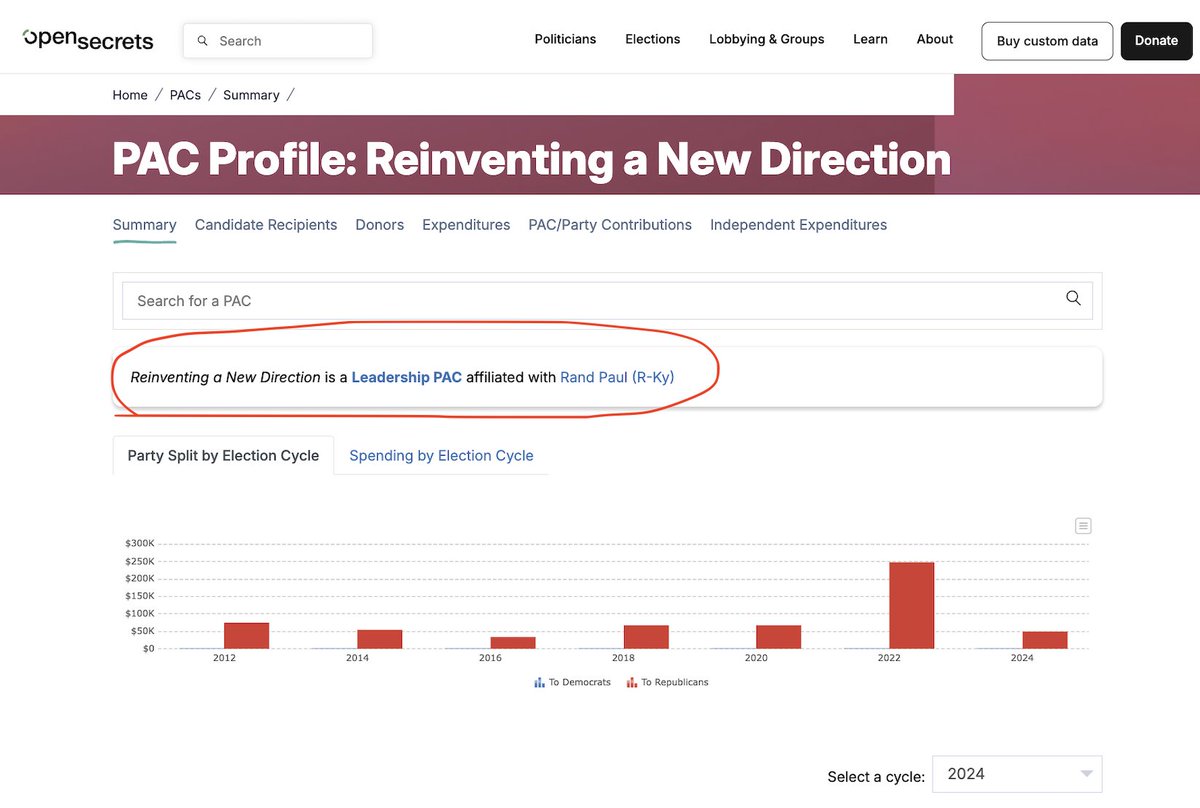1200x808 pixels.
Task: Click the OpenSecrets logo
Action: coord(88,40)
